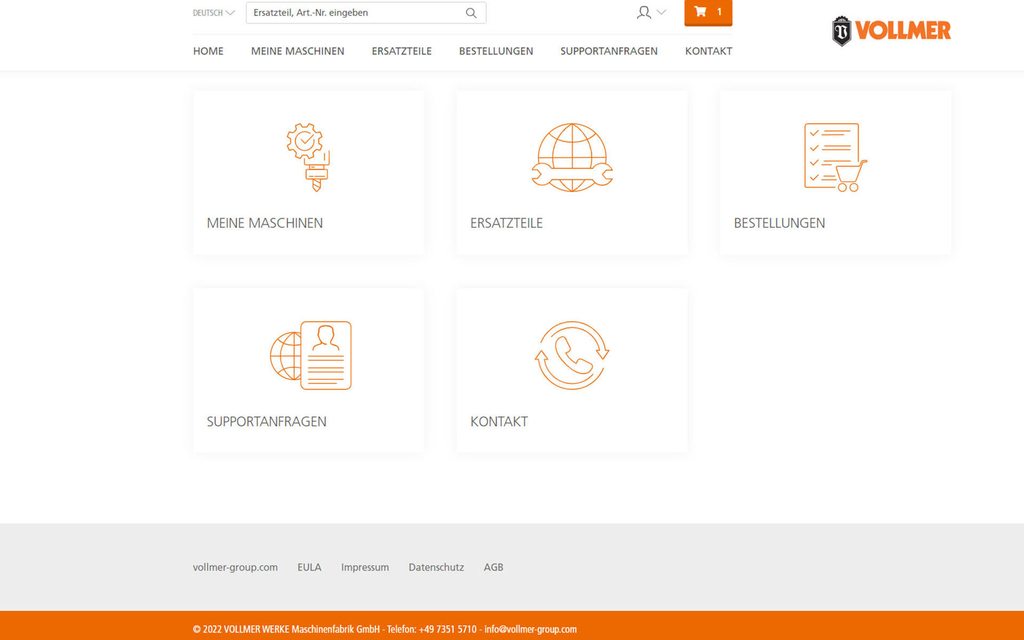The height and width of the screenshot is (640, 1024).
Task: Open the globe and wrench Ersatzteile icon
Action: coord(572,157)
